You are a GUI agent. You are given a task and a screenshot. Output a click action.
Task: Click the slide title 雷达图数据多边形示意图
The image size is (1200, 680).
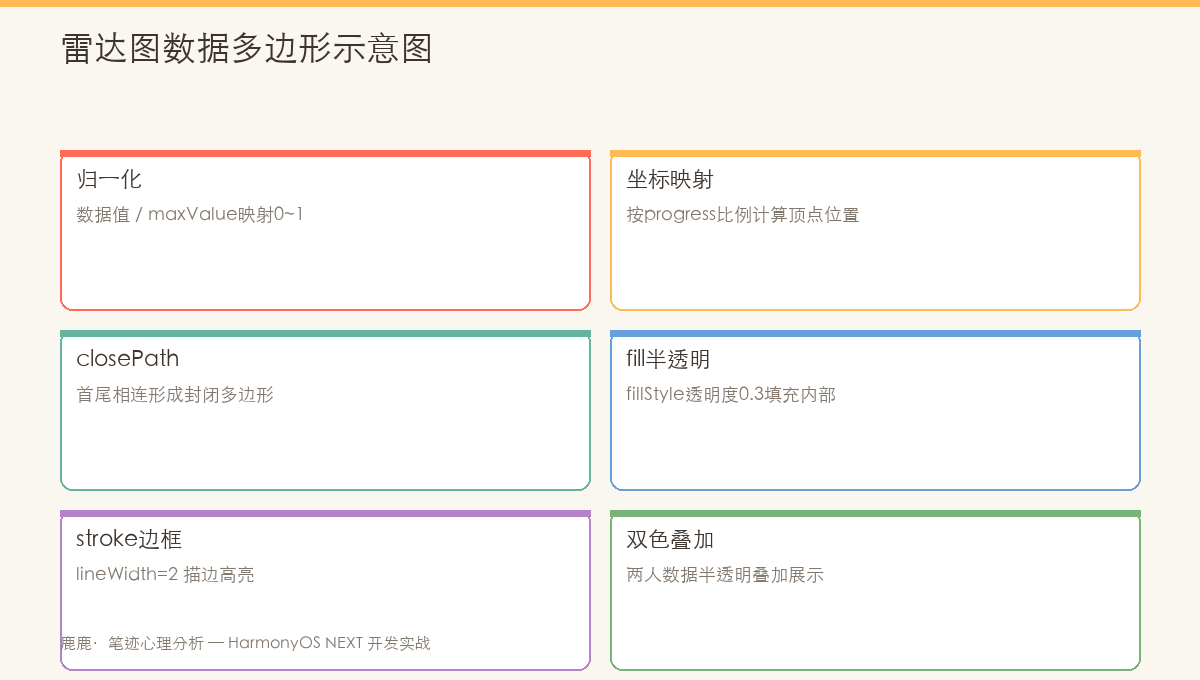click(247, 48)
